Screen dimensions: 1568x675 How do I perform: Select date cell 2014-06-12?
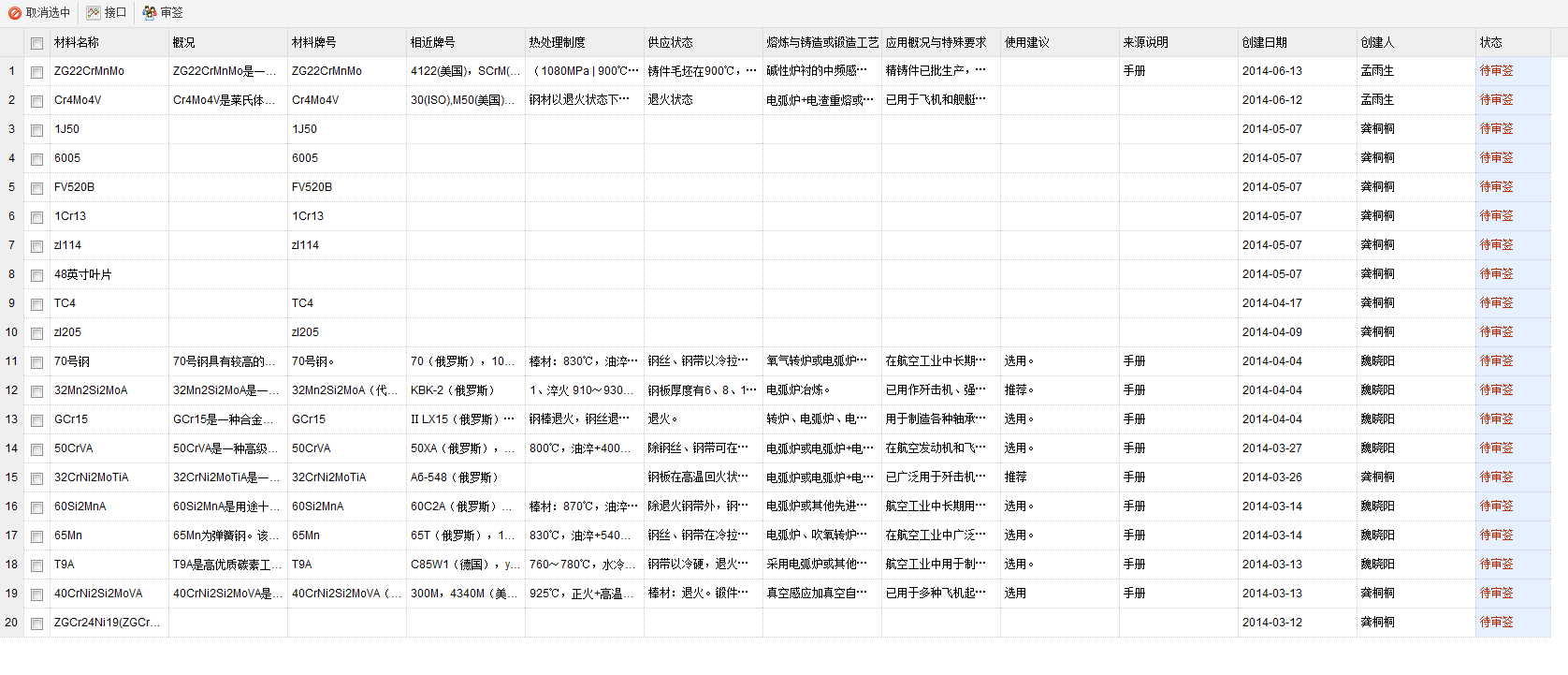point(1297,100)
